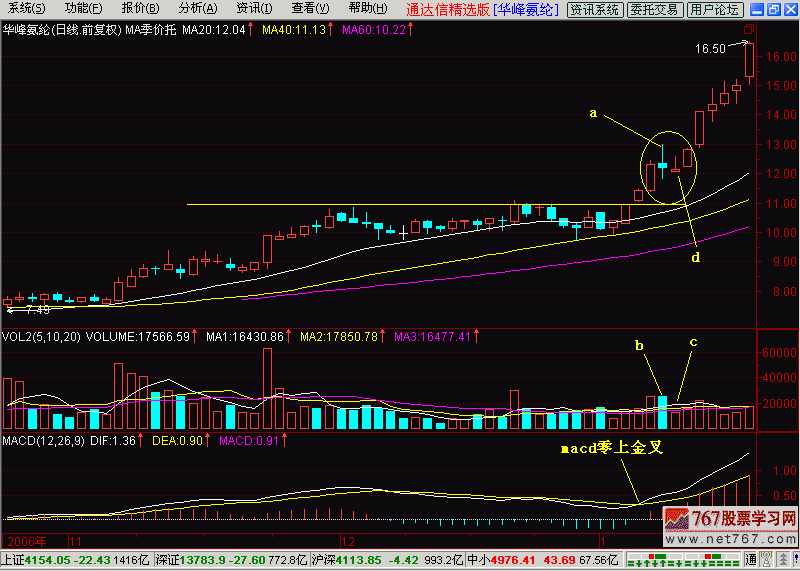The width and height of the screenshot is (800, 571).
Task: Click the 委托交易 button
Action: (654, 10)
